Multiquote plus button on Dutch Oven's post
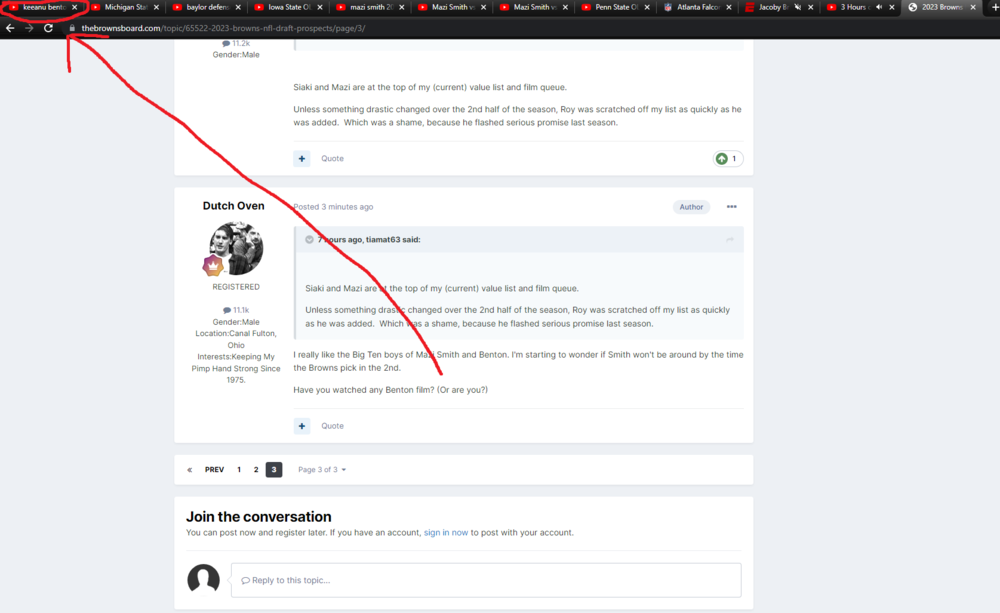This screenshot has width=1000, height=613. (302, 425)
